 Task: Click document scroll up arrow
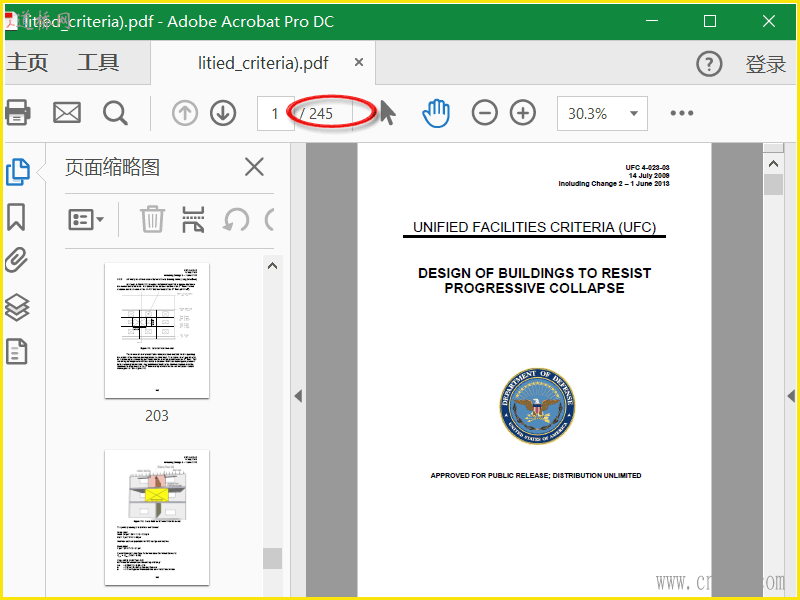[773, 164]
